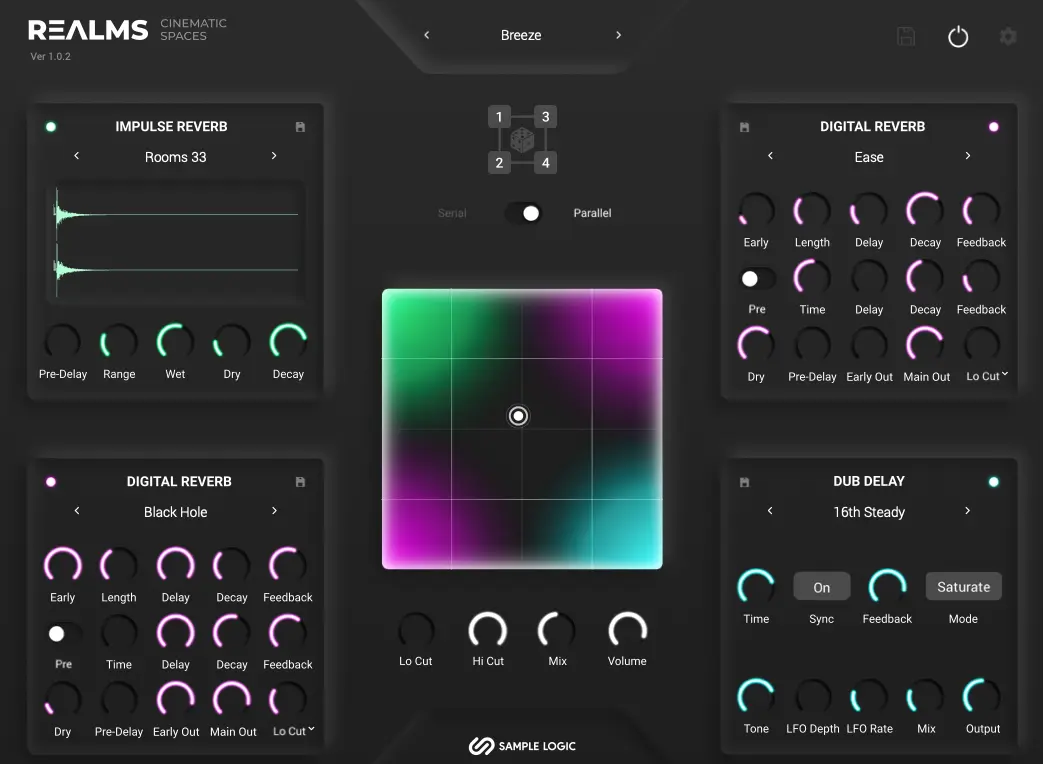The width and height of the screenshot is (1043, 764).
Task: Select slot 3 in the routing grid
Action: 545,117
